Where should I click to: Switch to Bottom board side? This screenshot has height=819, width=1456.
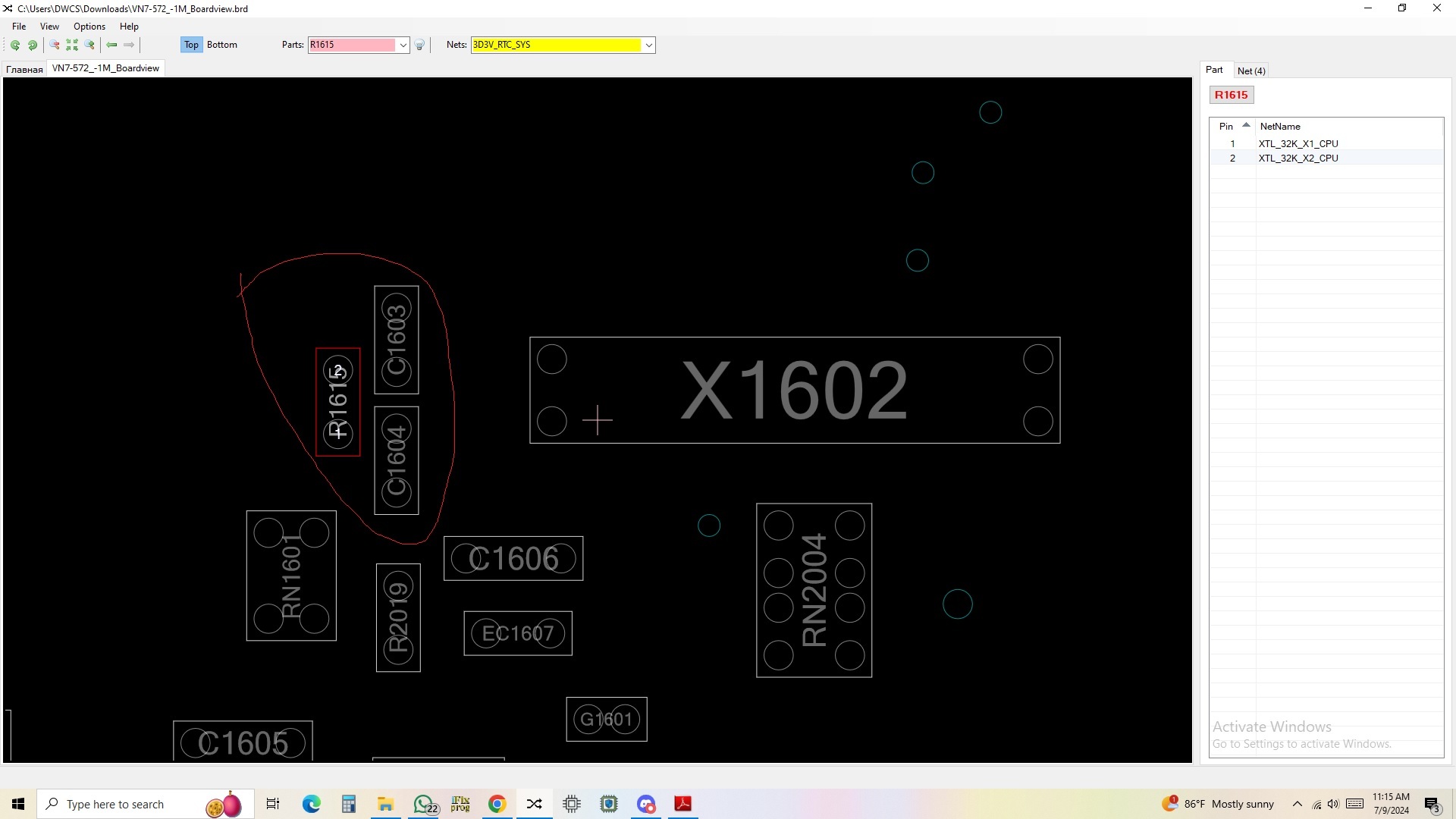click(x=222, y=45)
